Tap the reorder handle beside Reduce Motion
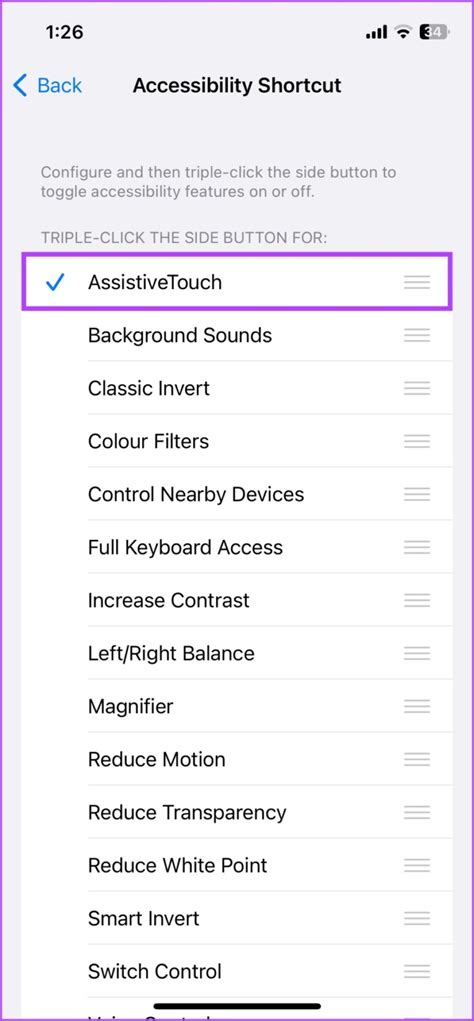This screenshot has width=474, height=1021. (417, 759)
